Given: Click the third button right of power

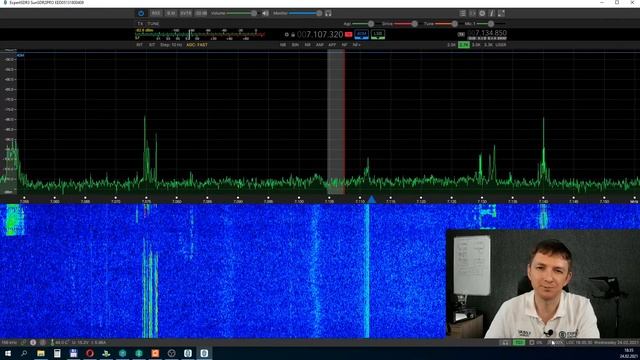Looking at the screenshot, I should click(x=186, y=13).
